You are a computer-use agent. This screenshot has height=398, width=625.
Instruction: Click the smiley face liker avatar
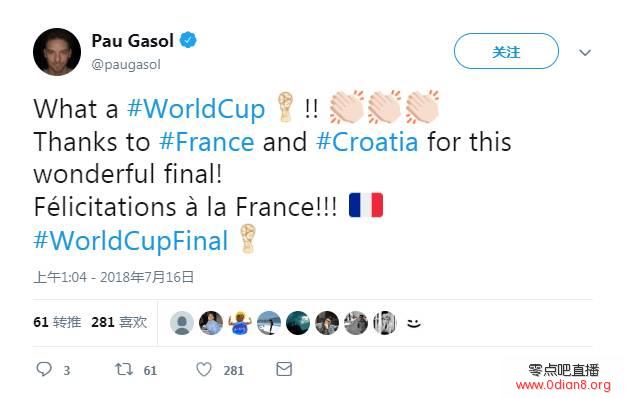tap(414, 323)
